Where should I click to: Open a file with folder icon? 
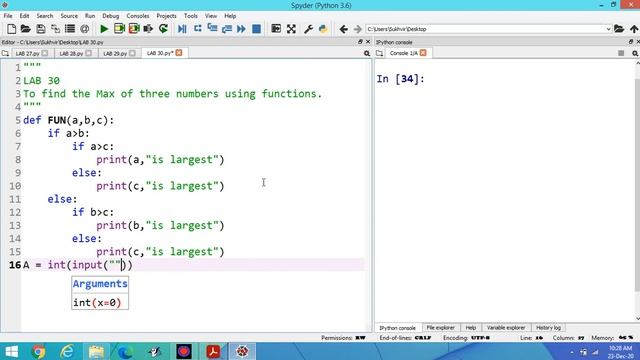coord(26,29)
